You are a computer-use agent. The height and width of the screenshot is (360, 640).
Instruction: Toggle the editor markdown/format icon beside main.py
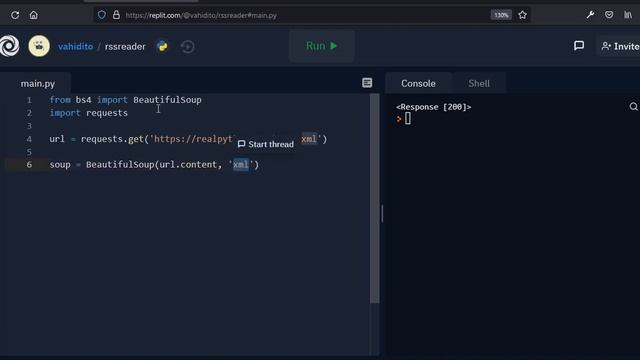pos(367,83)
